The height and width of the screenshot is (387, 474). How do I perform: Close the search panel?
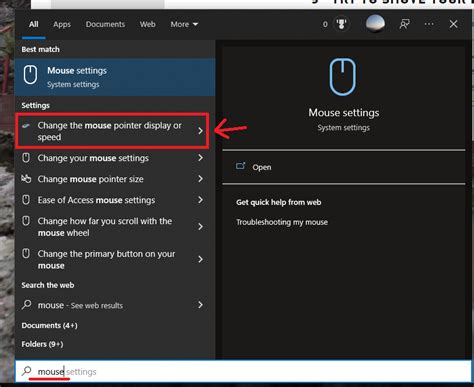pos(453,24)
